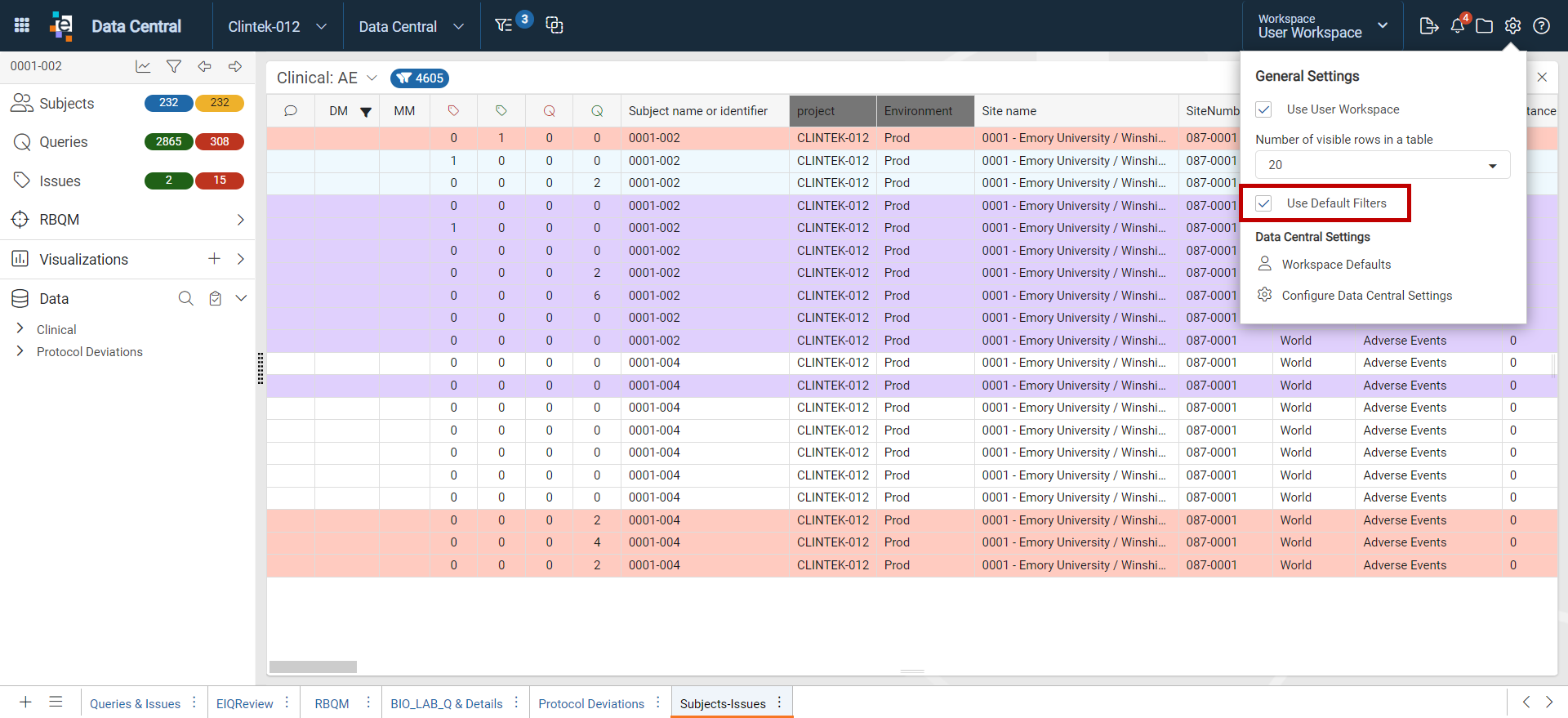Screen dimensions: 1568x718
Task: Expand the RBQM section chevron
Action: tap(240, 220)
